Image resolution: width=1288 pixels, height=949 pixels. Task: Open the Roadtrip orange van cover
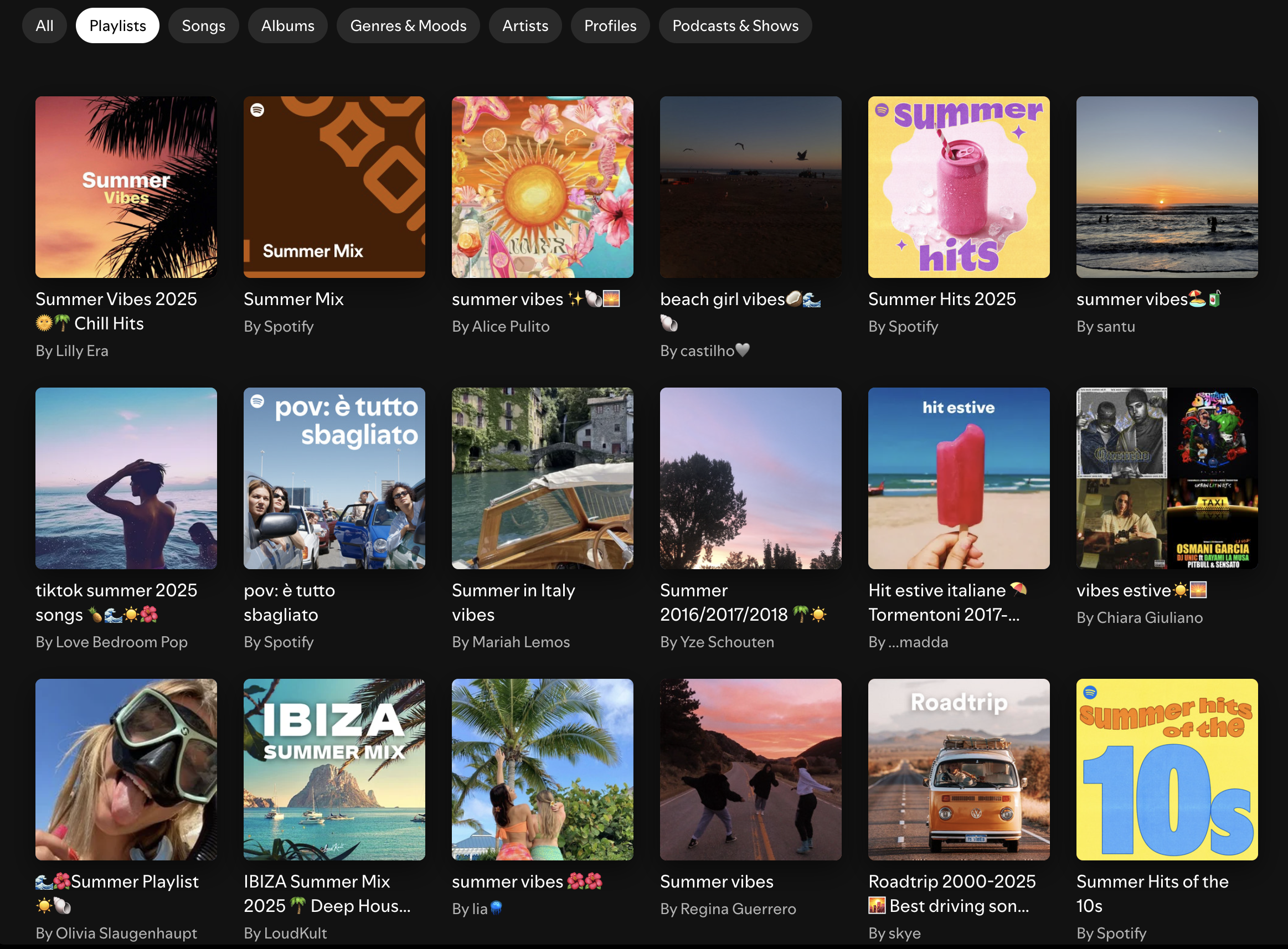tap(959, 769)
